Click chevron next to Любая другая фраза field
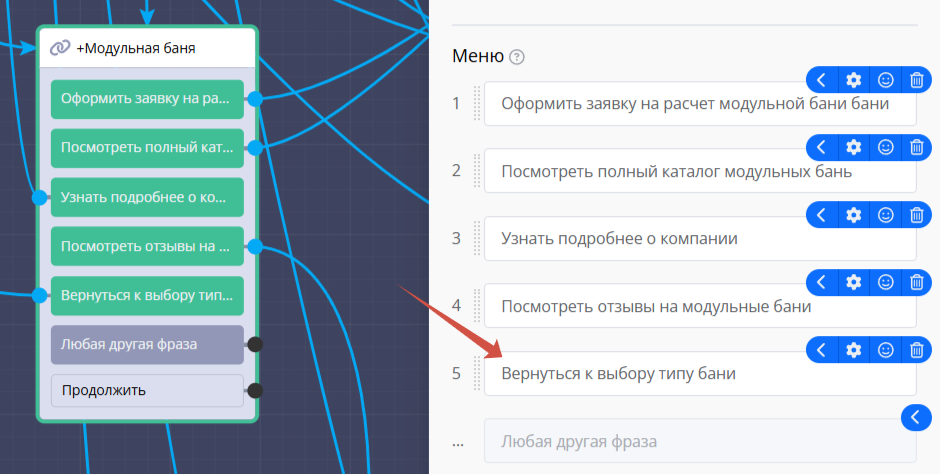943x474 pixels. coord(916,417)
